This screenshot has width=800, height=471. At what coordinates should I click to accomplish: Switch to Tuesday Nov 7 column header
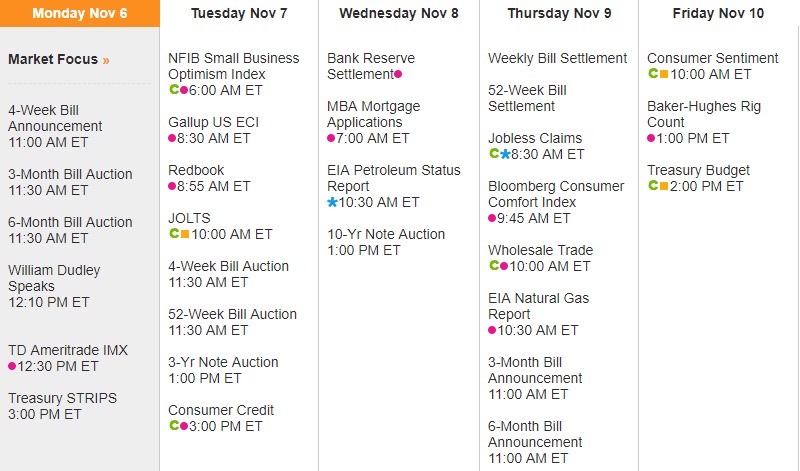point(239,13)
